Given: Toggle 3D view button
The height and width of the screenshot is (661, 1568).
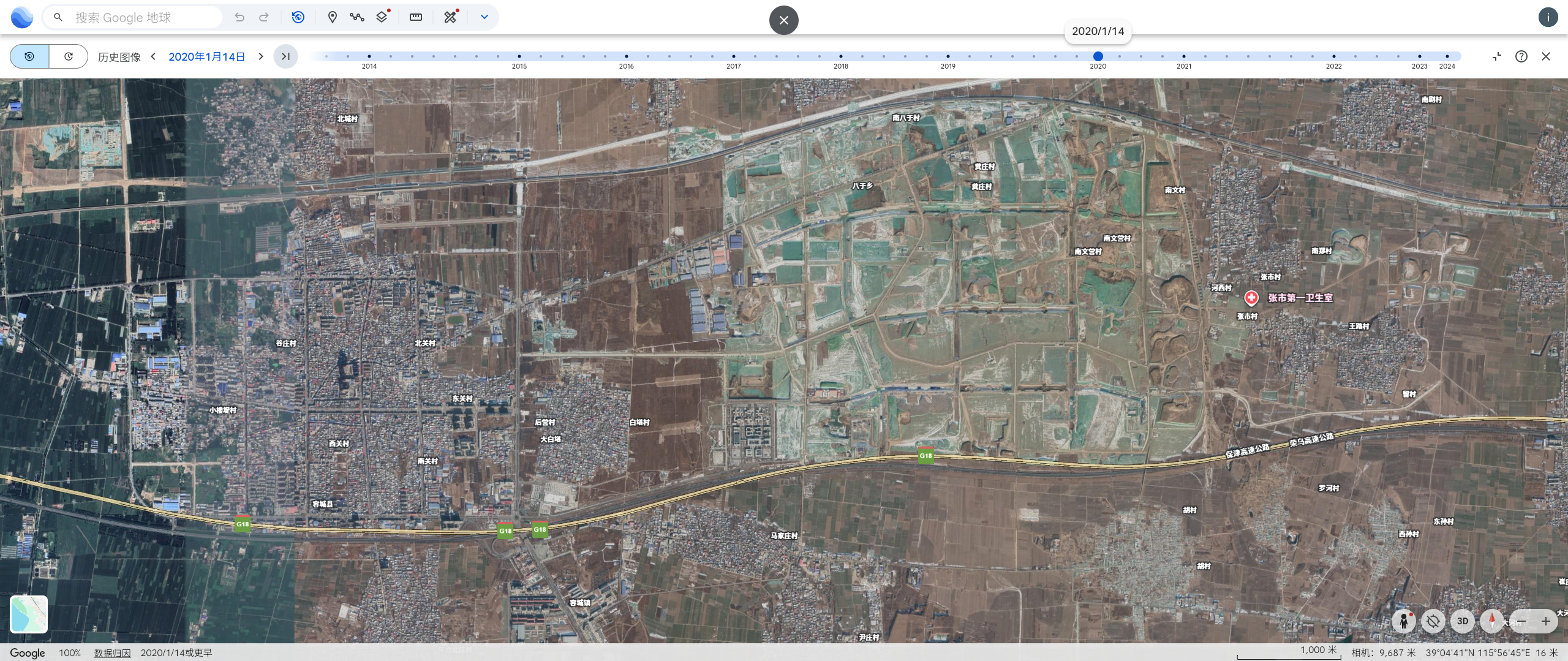Looking at the screenshot, I should click(x=1463, y=621).
